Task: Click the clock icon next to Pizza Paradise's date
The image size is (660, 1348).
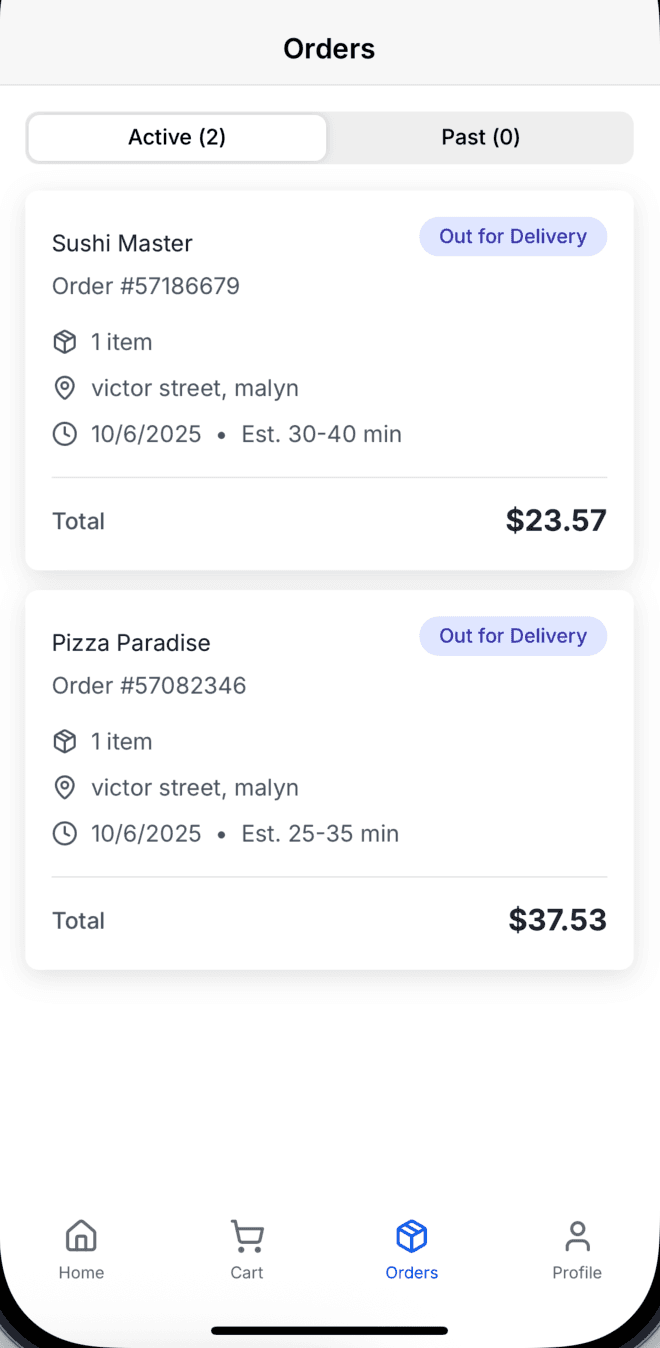Action: coord(64,833)
